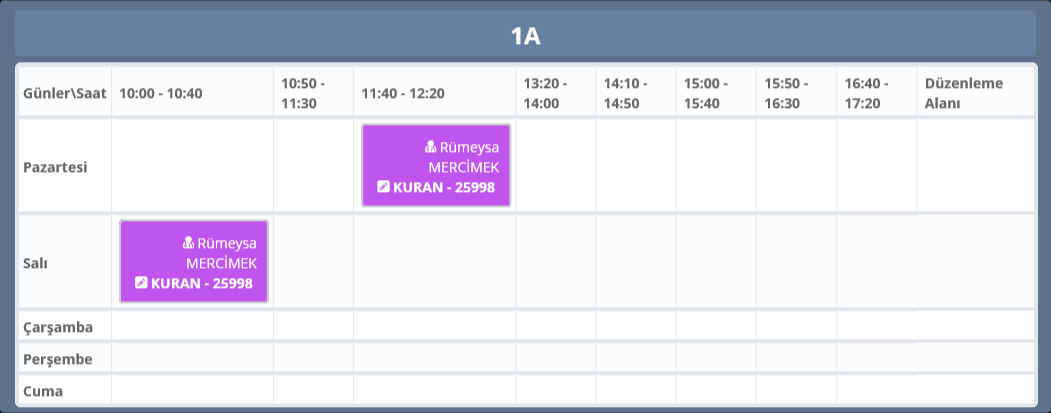Click the Düzenleme Alanı column header

click(x=964, y=93)
